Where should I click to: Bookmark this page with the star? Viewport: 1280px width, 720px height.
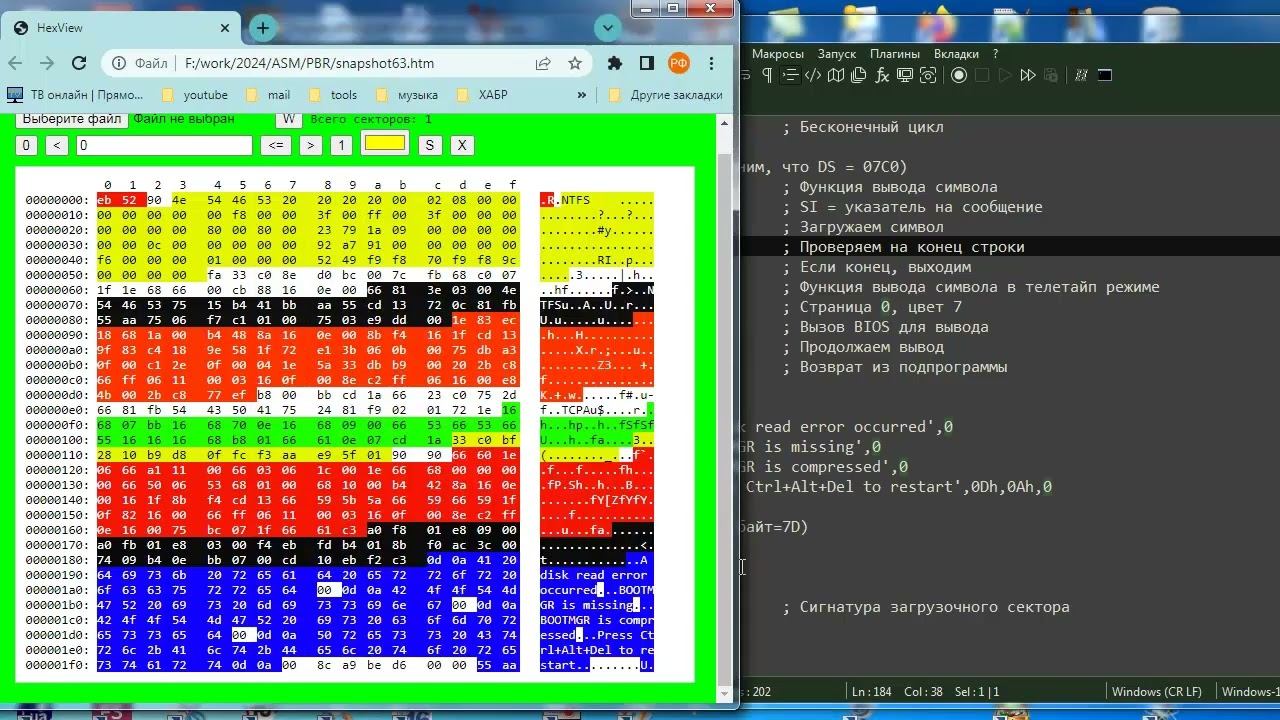[575, 63]
